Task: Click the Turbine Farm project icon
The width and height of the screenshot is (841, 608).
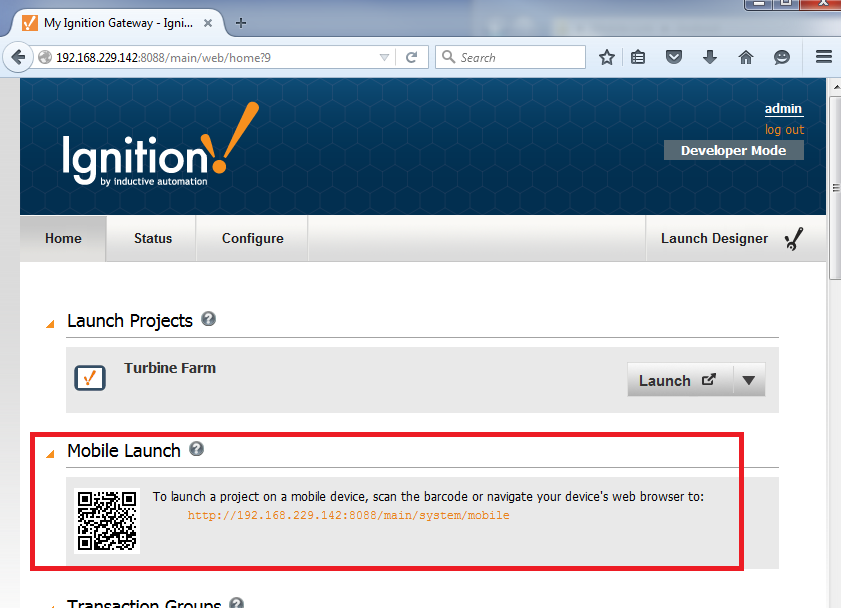Action: pyautogui.click(x=90, y=378)
